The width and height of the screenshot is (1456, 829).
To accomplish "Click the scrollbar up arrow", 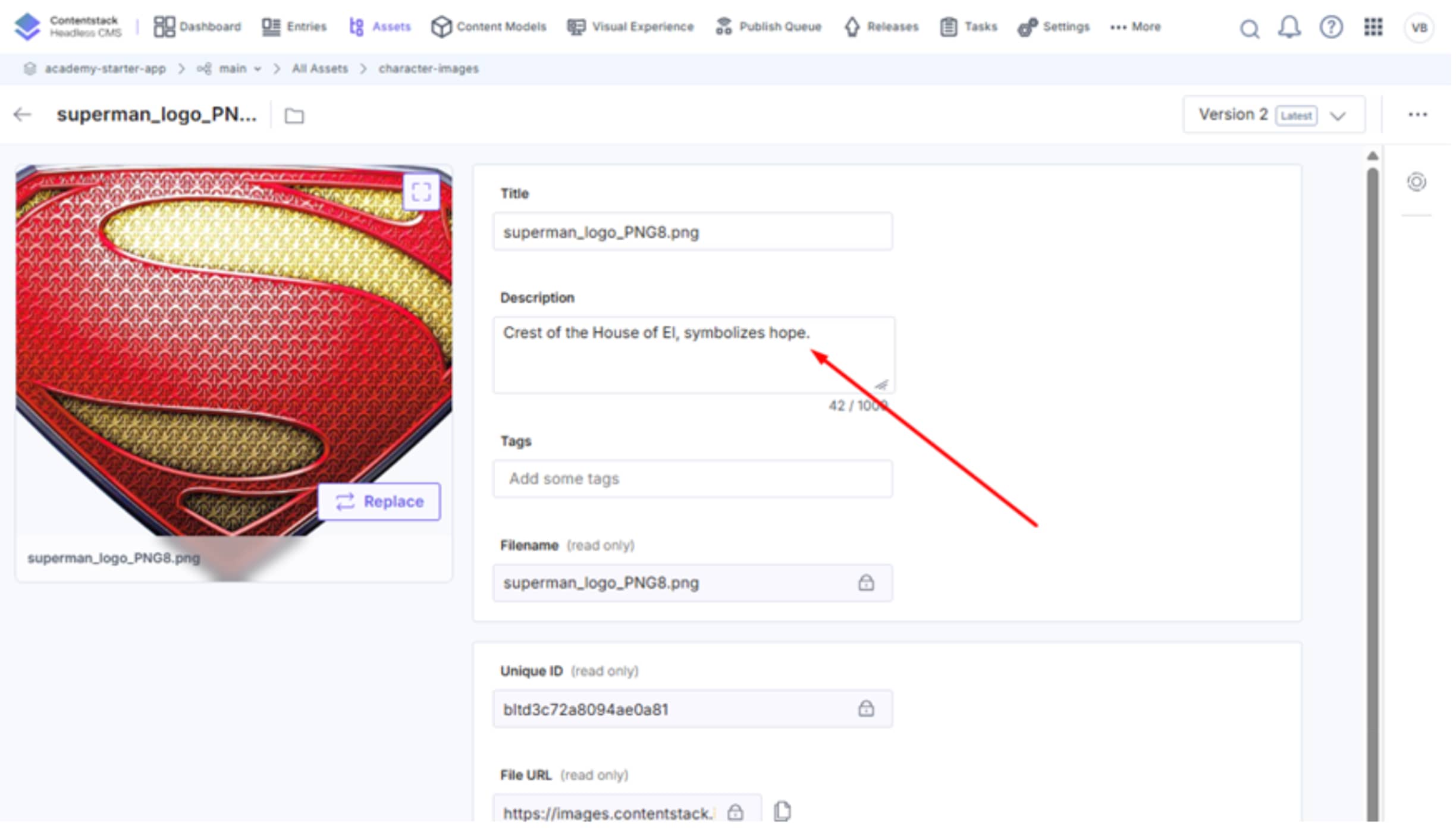I will coord(1373,156).
